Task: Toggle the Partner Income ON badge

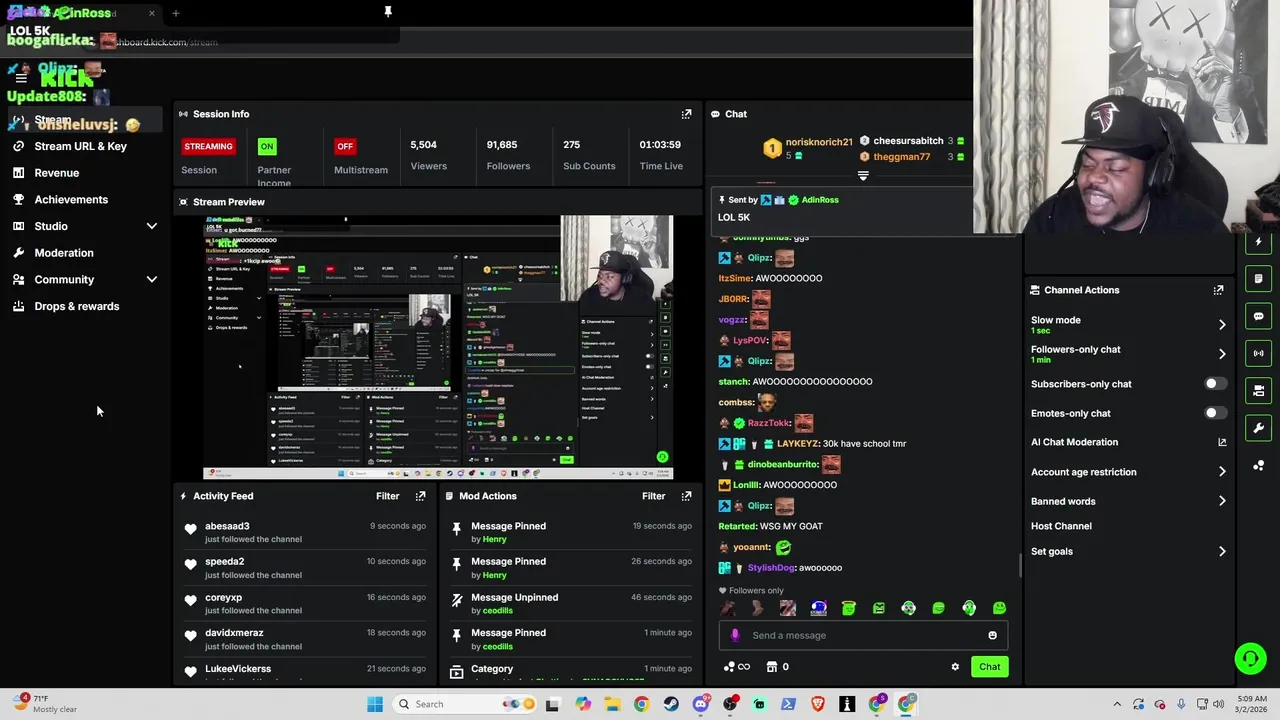Action: coord(267,146)
